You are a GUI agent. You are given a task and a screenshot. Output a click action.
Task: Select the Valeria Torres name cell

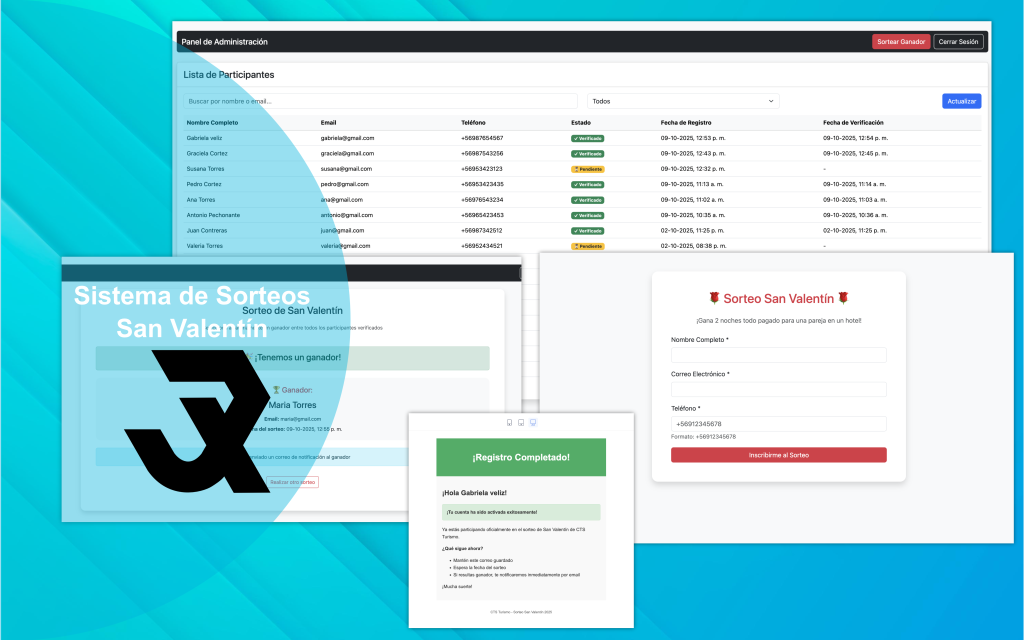(x=204, y=246)
